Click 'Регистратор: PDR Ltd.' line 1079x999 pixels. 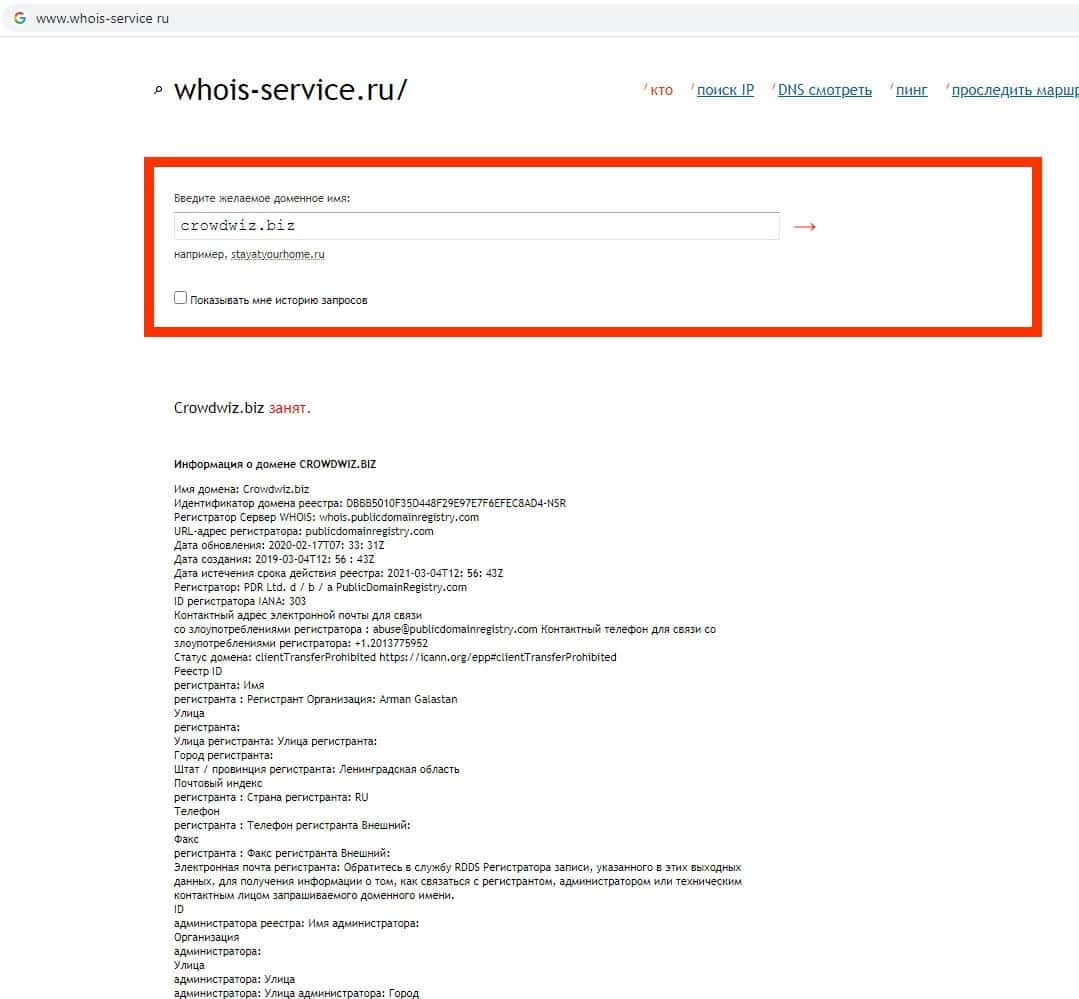[320, 588]
